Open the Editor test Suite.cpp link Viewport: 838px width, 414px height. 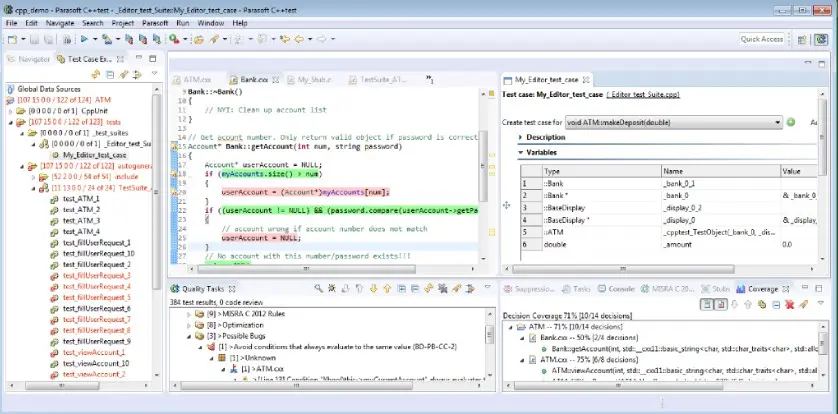pos(643,95)
